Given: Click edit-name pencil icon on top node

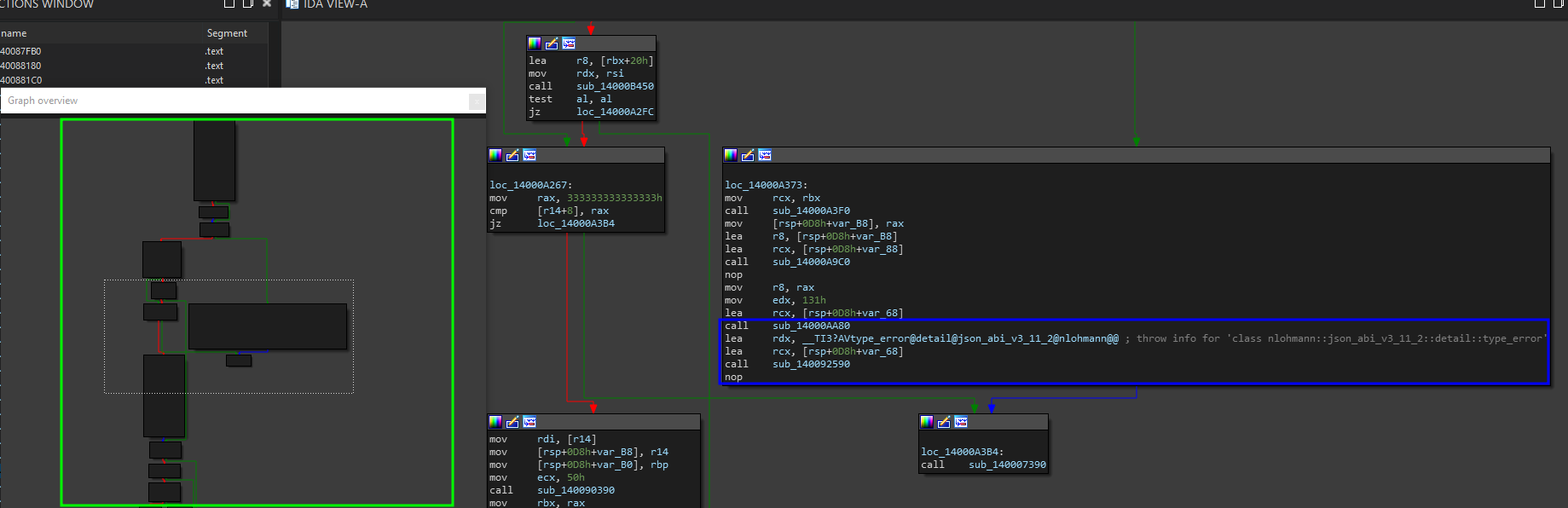Looking at the screenshot, I should tap(552, 43).
